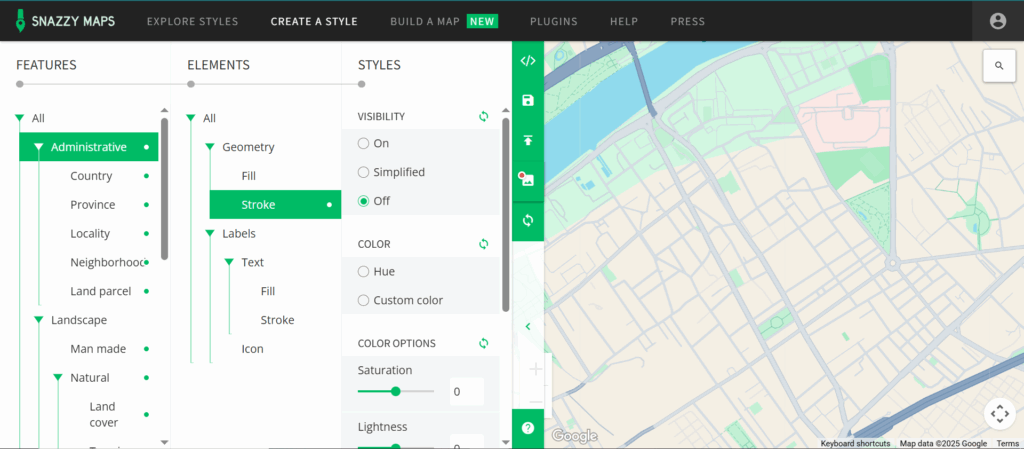Click the Google logo on the map
Image resolution: width=1024 pixels, height=449 pixels.
point(574,435)
